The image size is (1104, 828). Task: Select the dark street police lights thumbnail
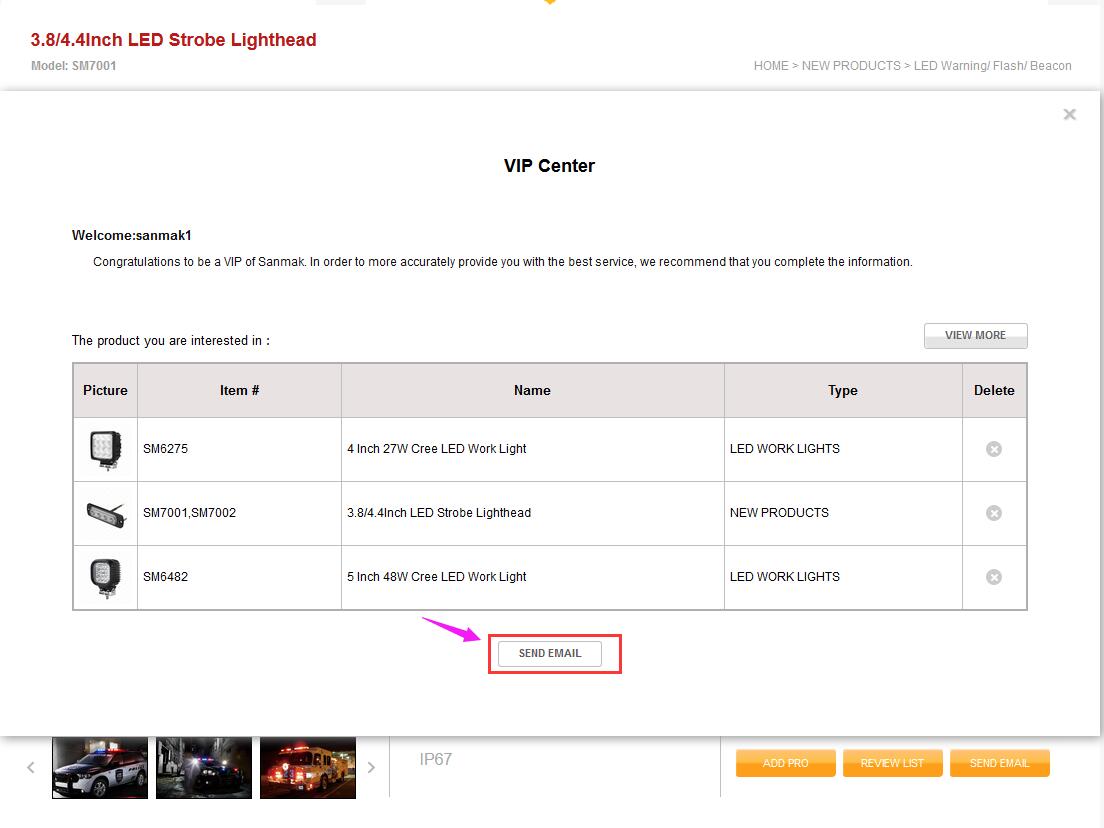coord(203,767)
